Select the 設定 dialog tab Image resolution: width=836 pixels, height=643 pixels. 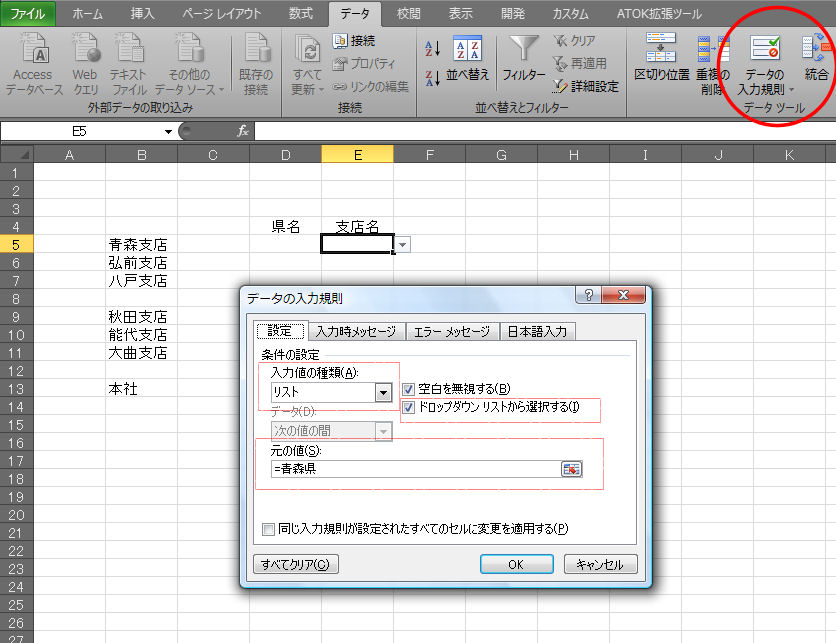280,331
